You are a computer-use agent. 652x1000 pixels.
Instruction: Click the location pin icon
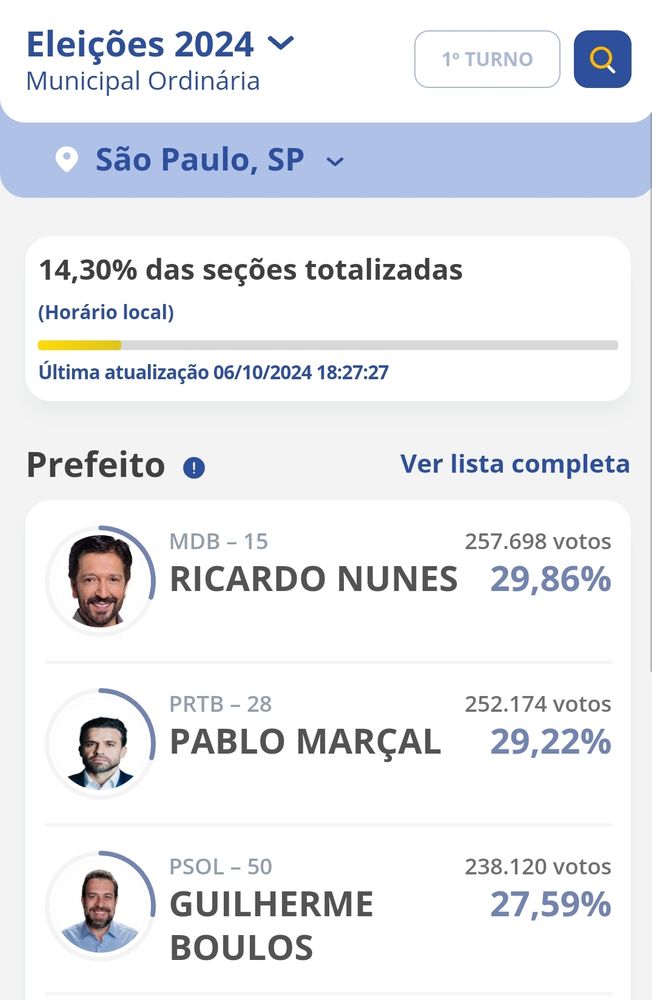pos(66,159)
